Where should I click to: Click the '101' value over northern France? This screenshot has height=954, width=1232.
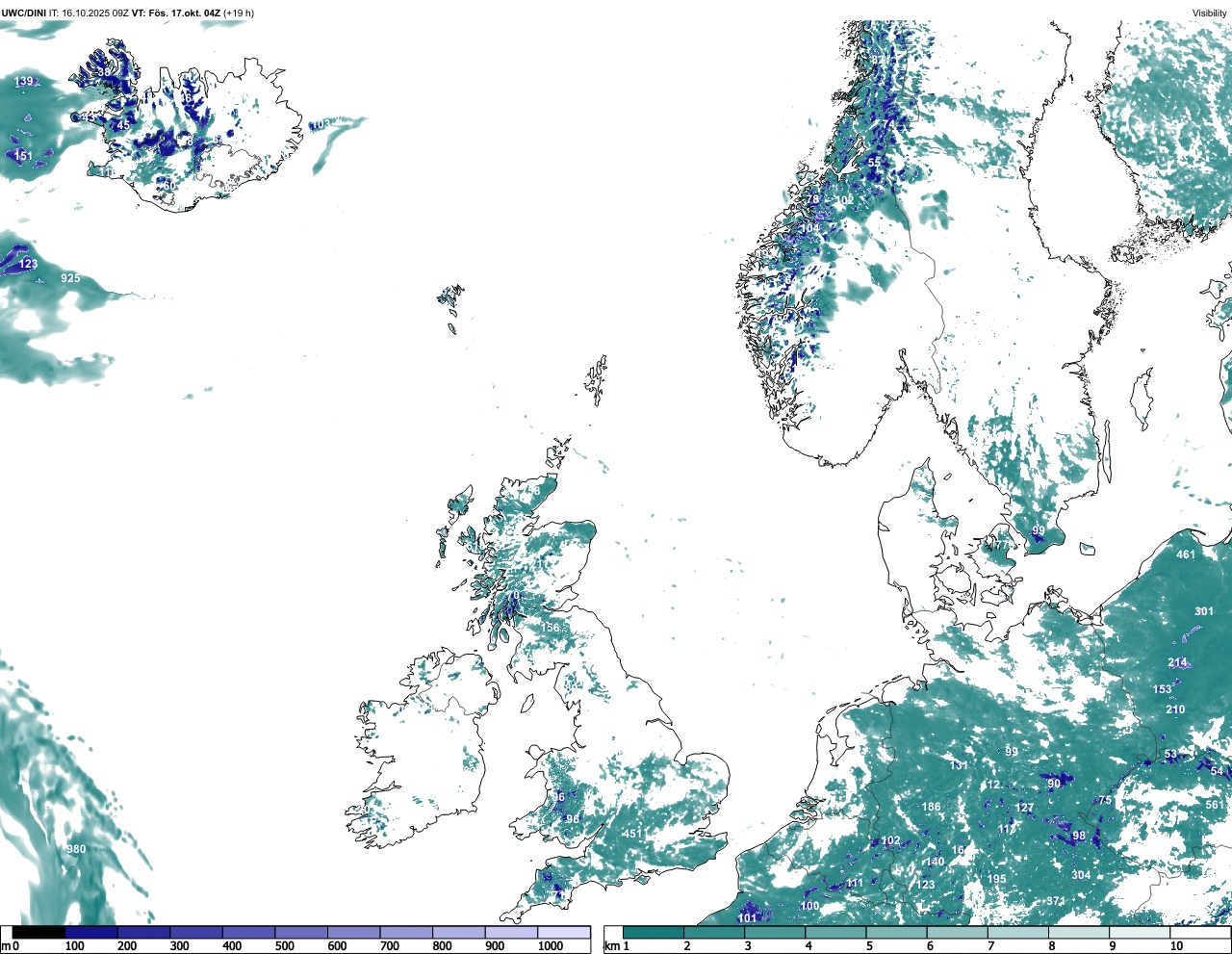click(x=748, y=918)
